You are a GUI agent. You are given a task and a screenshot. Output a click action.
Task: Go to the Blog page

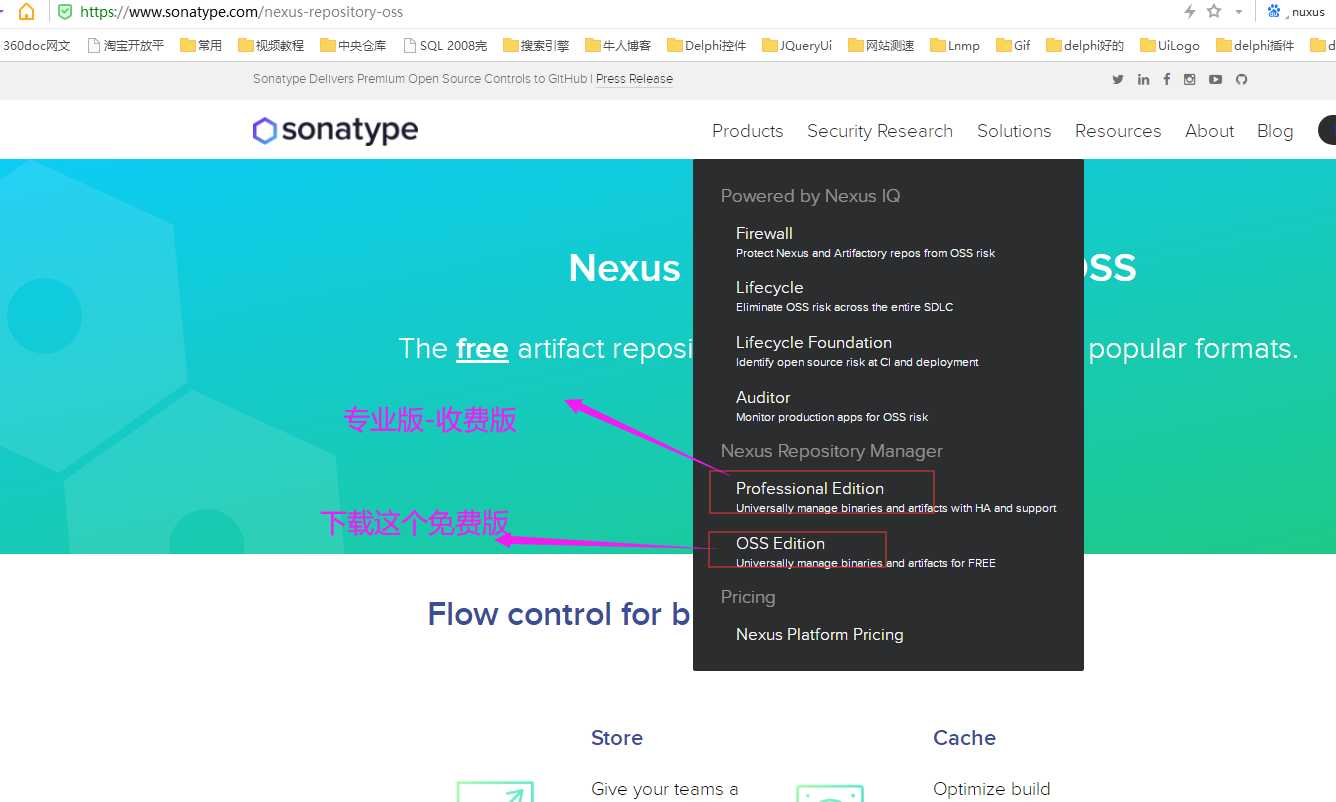coord(1275,131)
